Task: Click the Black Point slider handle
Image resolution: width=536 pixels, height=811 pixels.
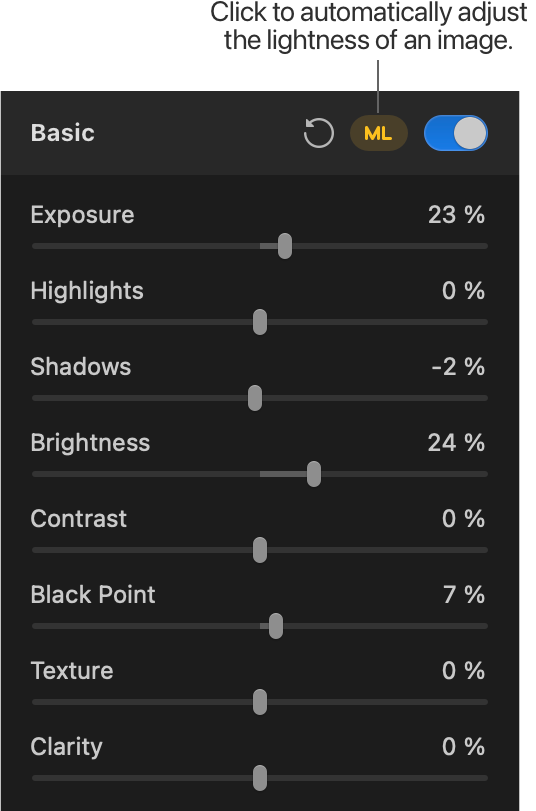Action: coord(276,626)
